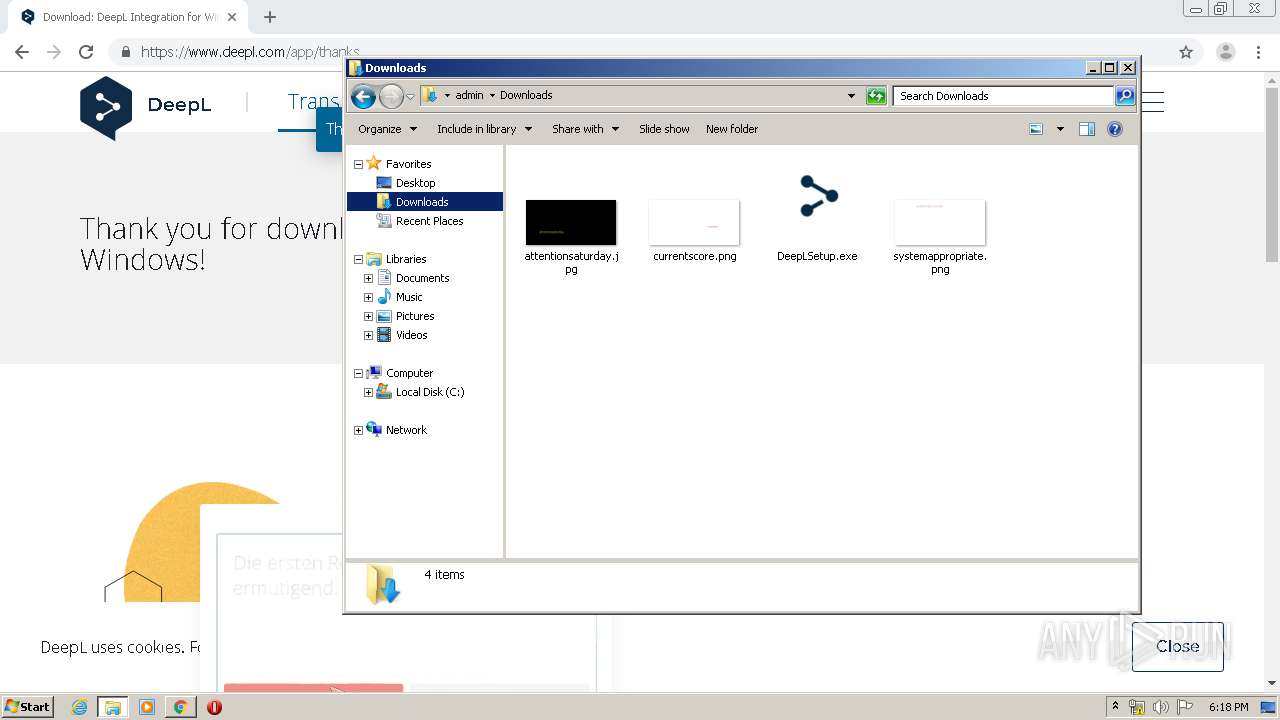Select Downloads in the navigation pane
This screenshot has height=720, width=1280.
[x=424, y=202]
